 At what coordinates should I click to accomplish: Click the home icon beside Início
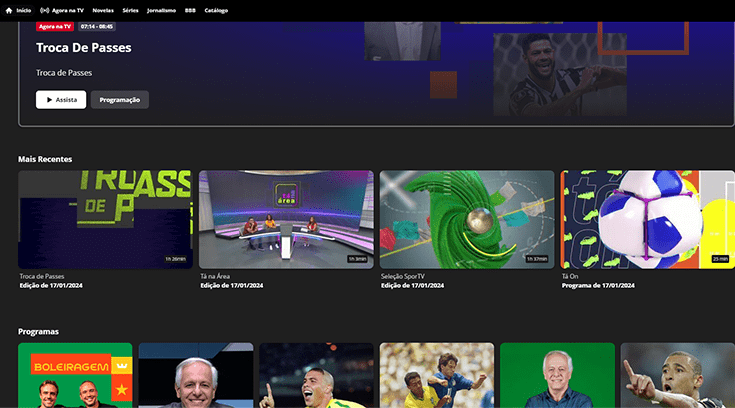pyautogui.click(x=9, y=10)
